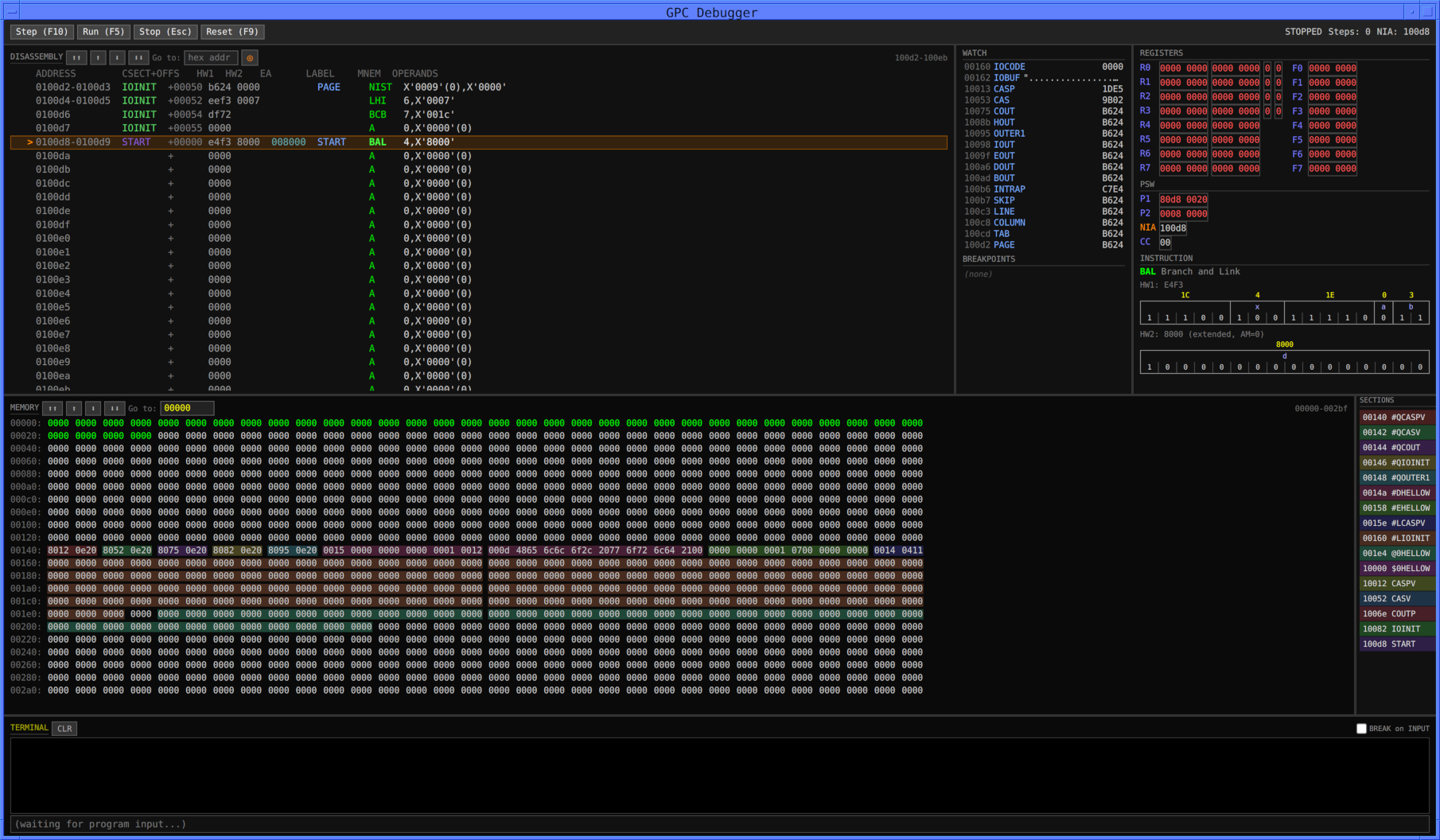Click disassembly single up arrow button
This screenshot has width=1440, height=840.
tap(98, 58)
